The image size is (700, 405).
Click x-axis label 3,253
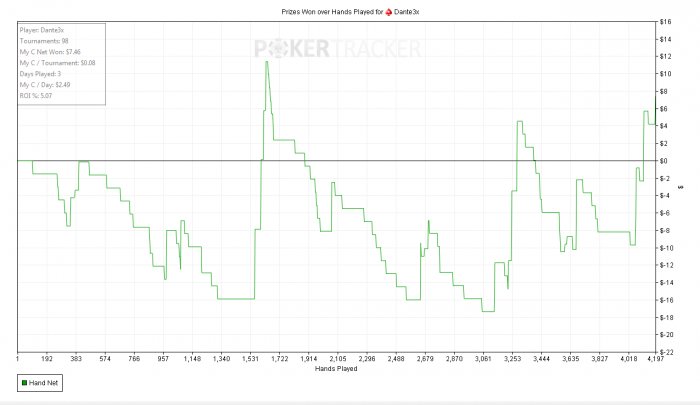pyautogui.click(x=512, y=359)
